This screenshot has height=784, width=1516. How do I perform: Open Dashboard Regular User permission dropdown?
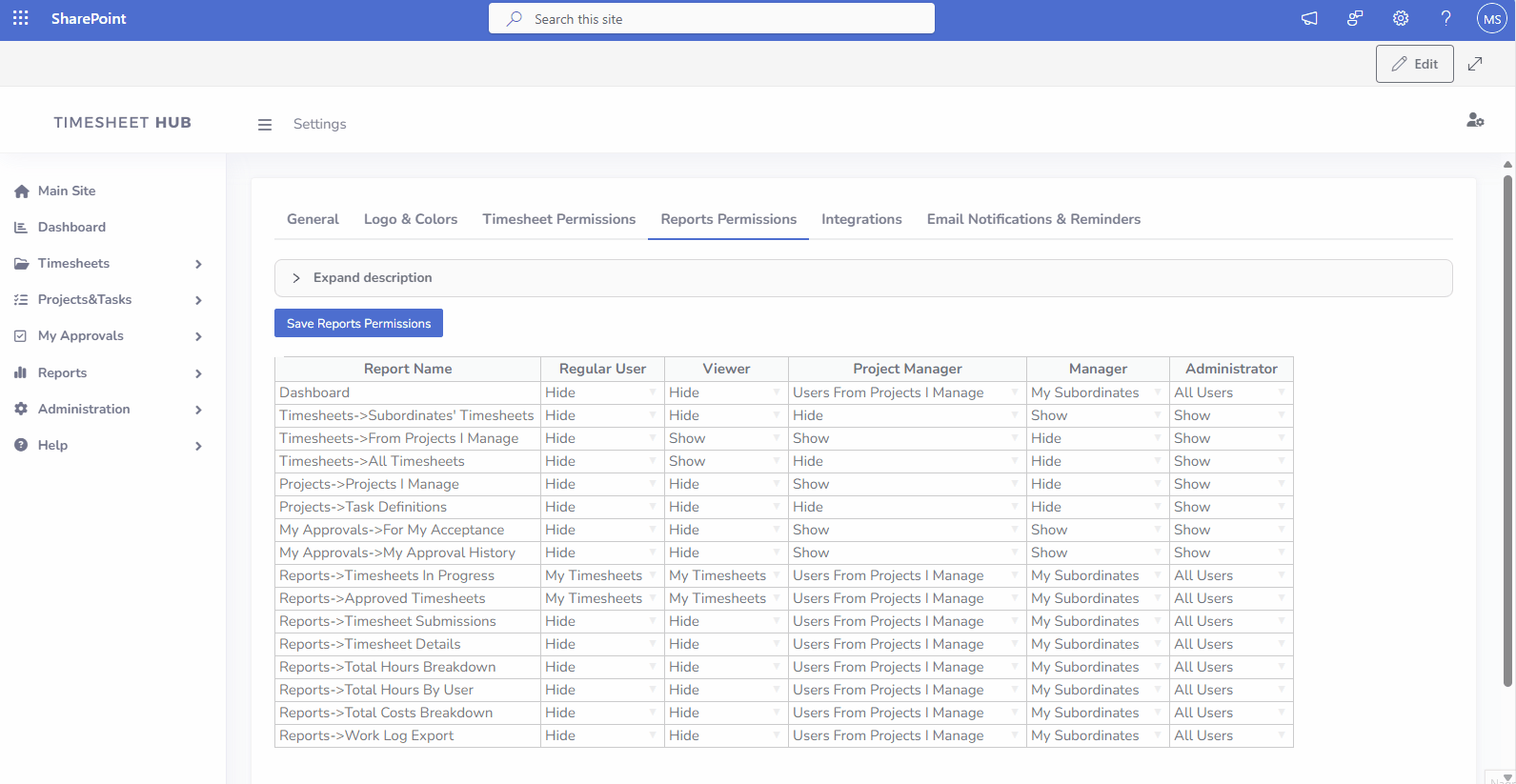pos(601,392)
